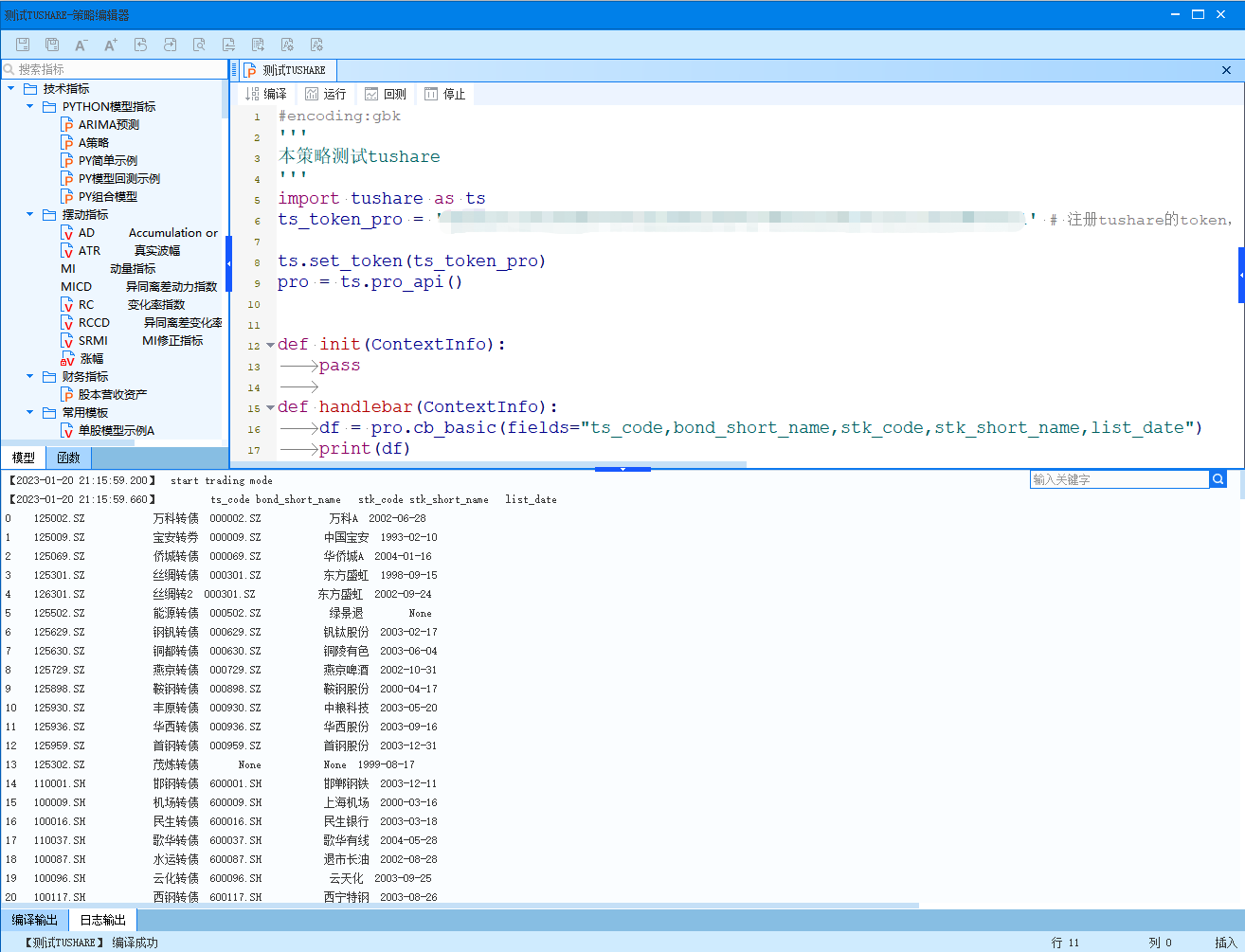Click code line 'import tushare as ts'

(382, 198)
